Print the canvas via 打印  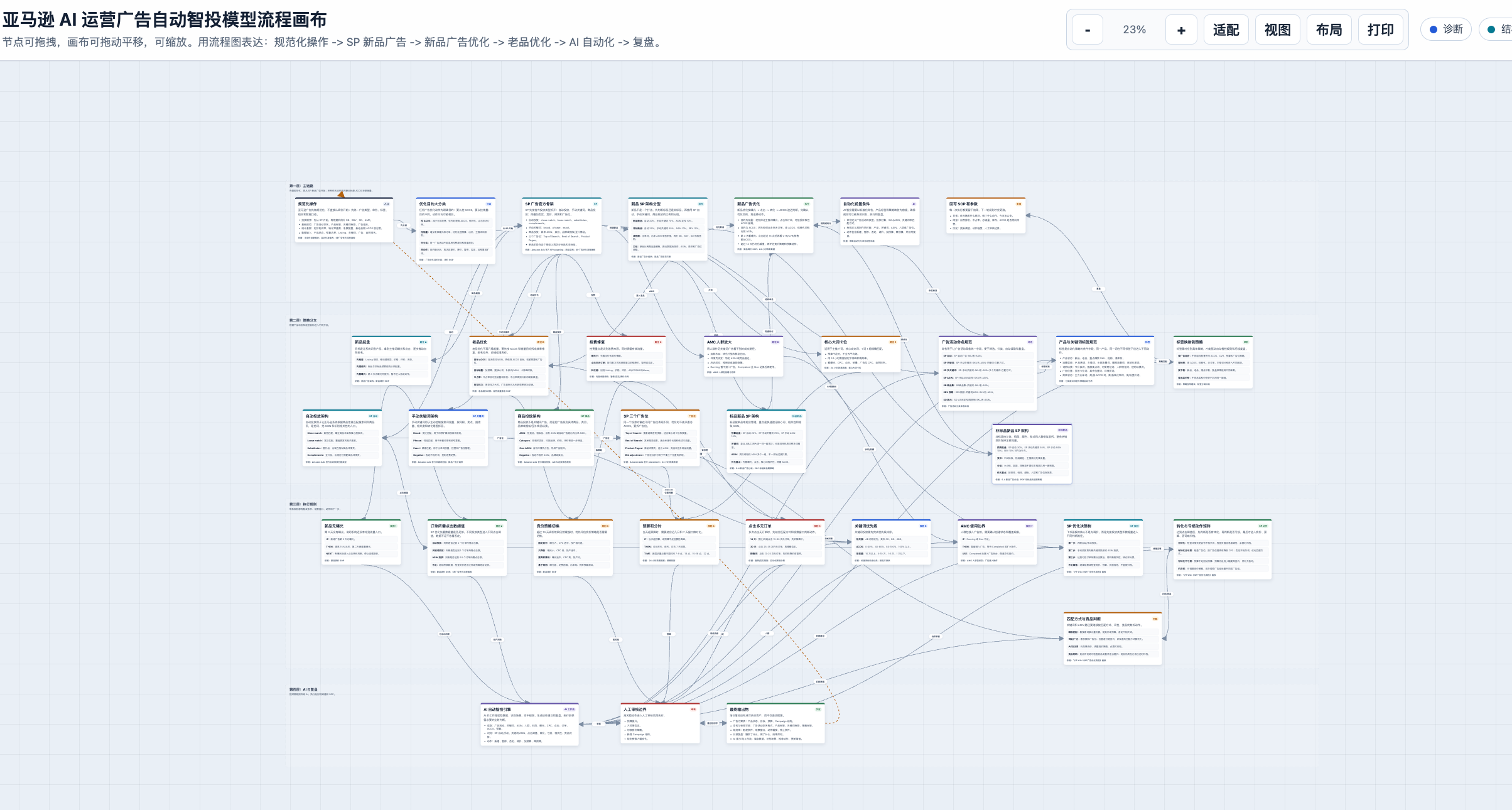[x=1381, y=30]
